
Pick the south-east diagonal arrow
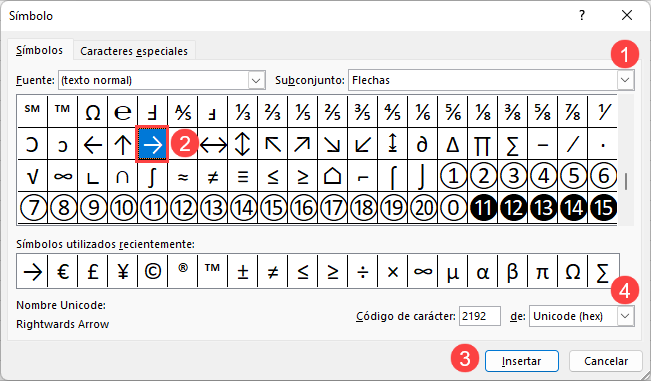333,144
